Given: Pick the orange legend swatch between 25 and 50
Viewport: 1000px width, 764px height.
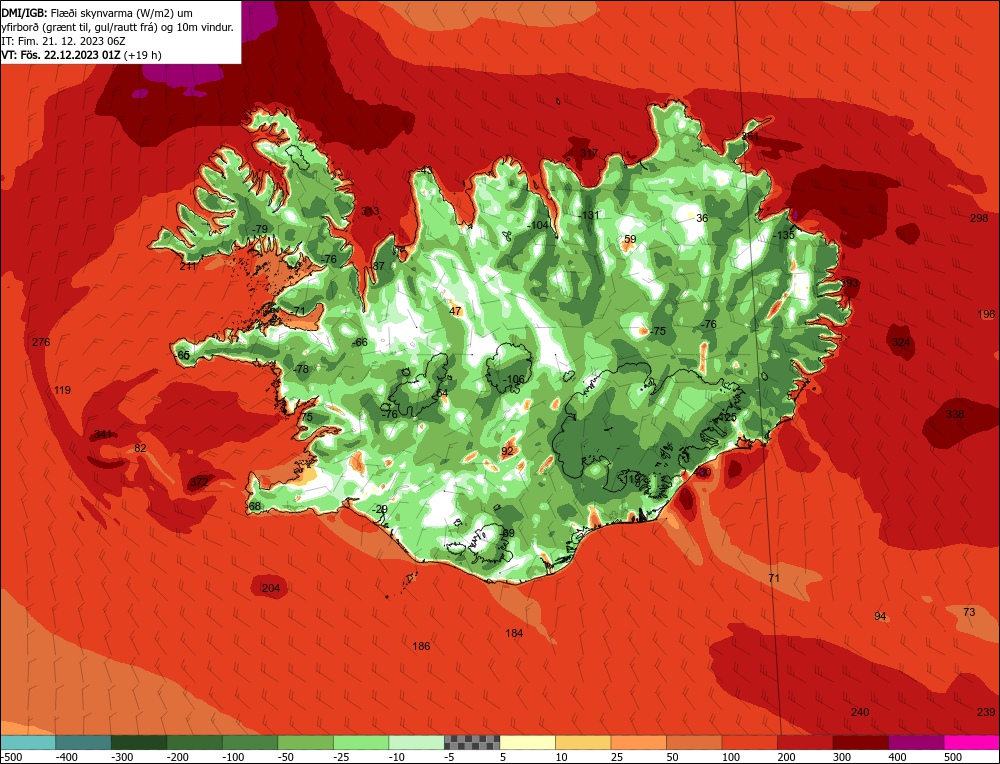Looking at the screenshot, I should click(x=638, y=742).
